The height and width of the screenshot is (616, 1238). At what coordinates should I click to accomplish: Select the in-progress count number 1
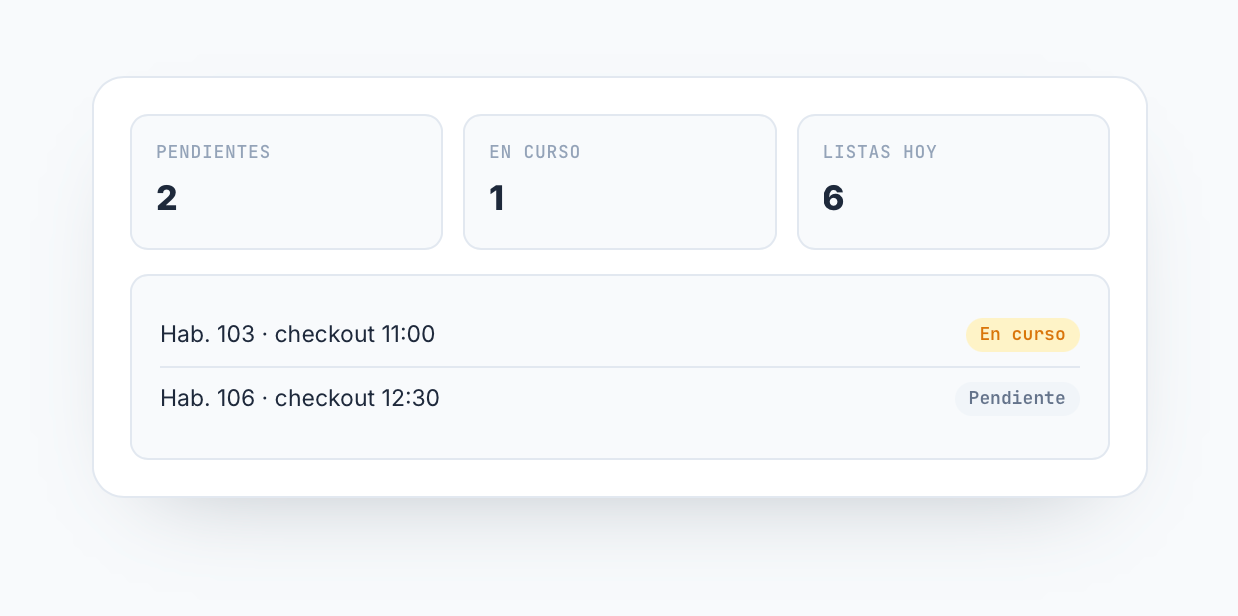pyautogui.click(x=497, y=198)
